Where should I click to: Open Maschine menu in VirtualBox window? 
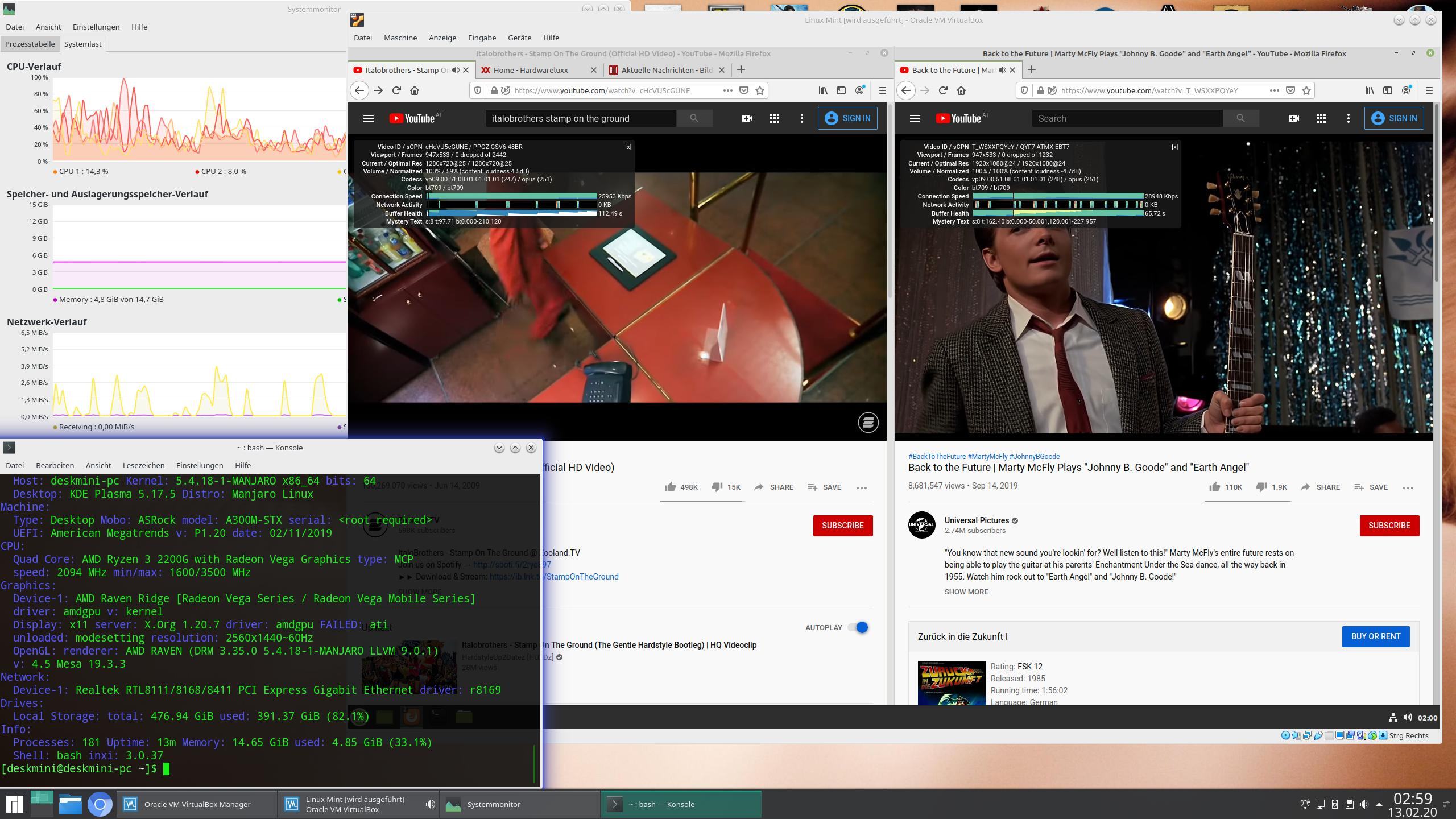(400, 38)
